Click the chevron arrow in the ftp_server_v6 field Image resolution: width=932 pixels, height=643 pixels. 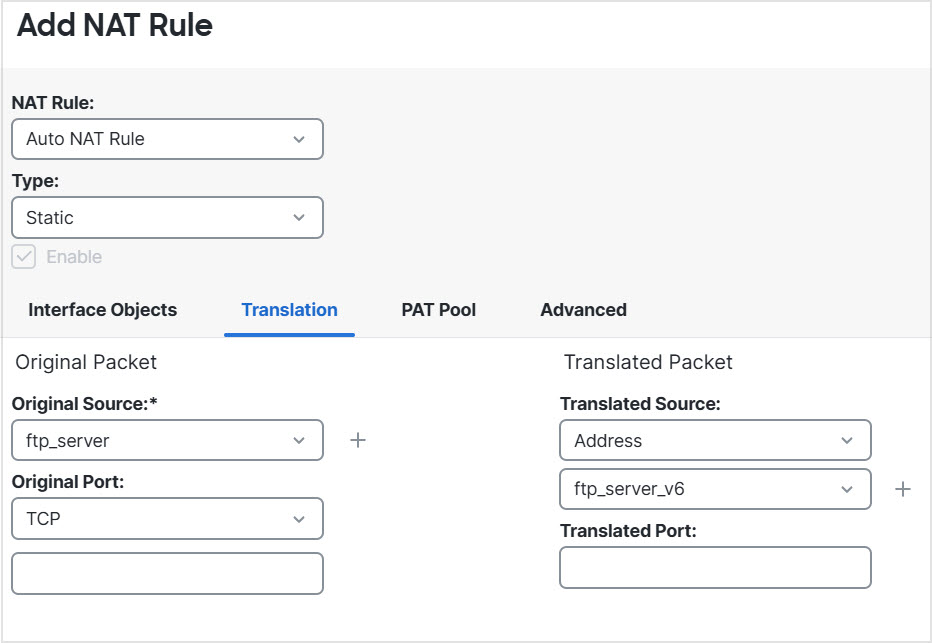pos(847,489)
